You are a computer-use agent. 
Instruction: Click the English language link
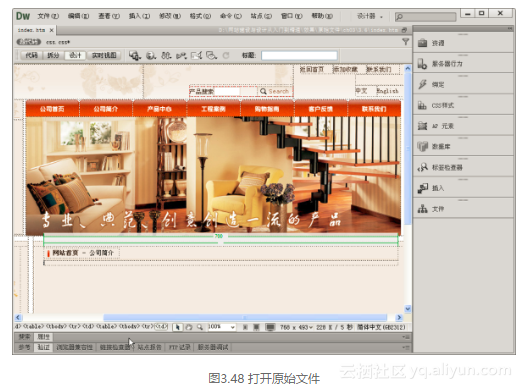pyautogui.click(x=387, y=91)
